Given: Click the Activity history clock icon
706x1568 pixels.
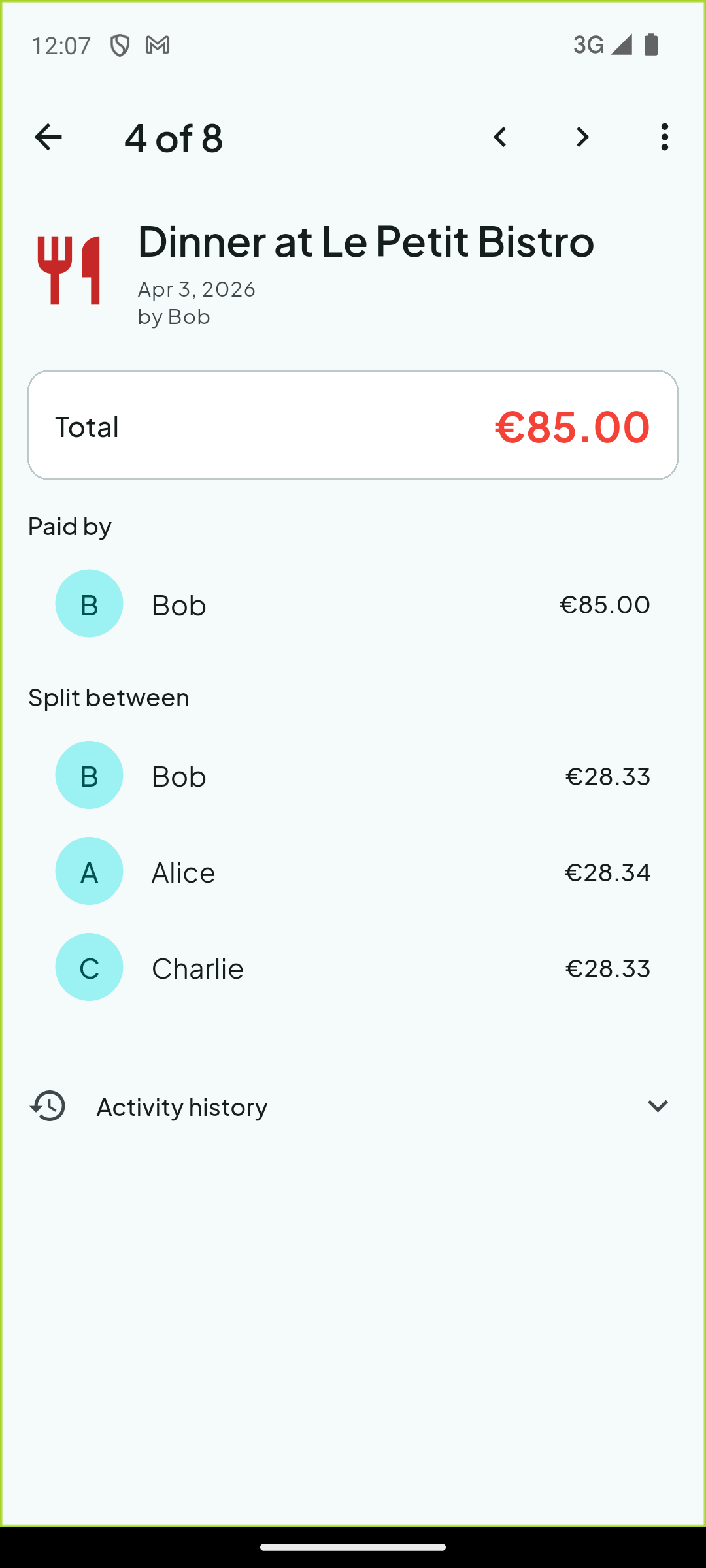Looking at the screenshot, I should pos(48,1106).
